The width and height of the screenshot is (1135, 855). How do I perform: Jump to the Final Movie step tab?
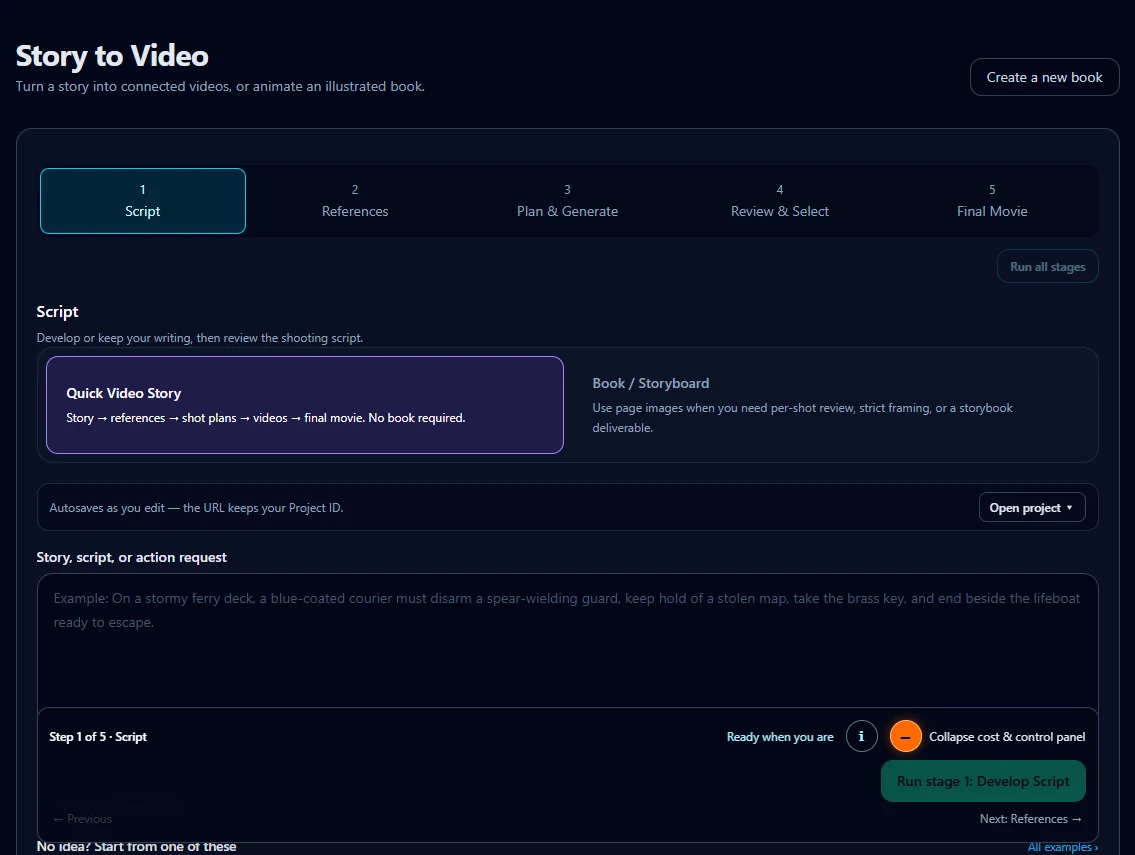tap(992, 201)
